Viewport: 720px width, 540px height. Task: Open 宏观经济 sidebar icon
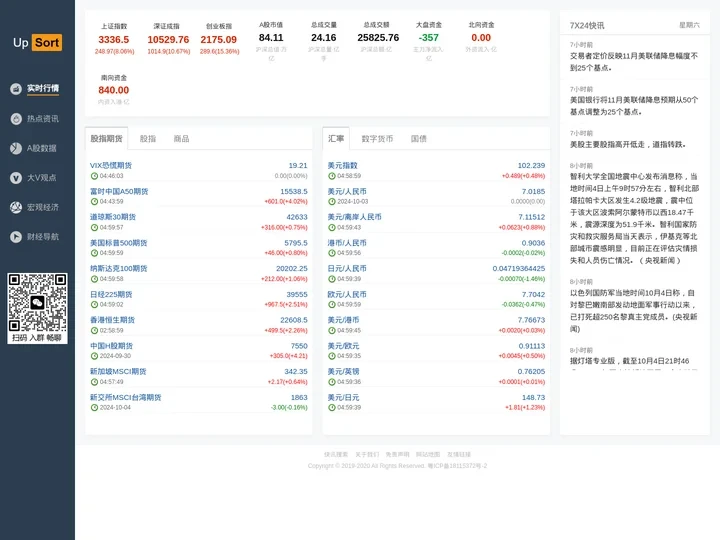[16, 208]
